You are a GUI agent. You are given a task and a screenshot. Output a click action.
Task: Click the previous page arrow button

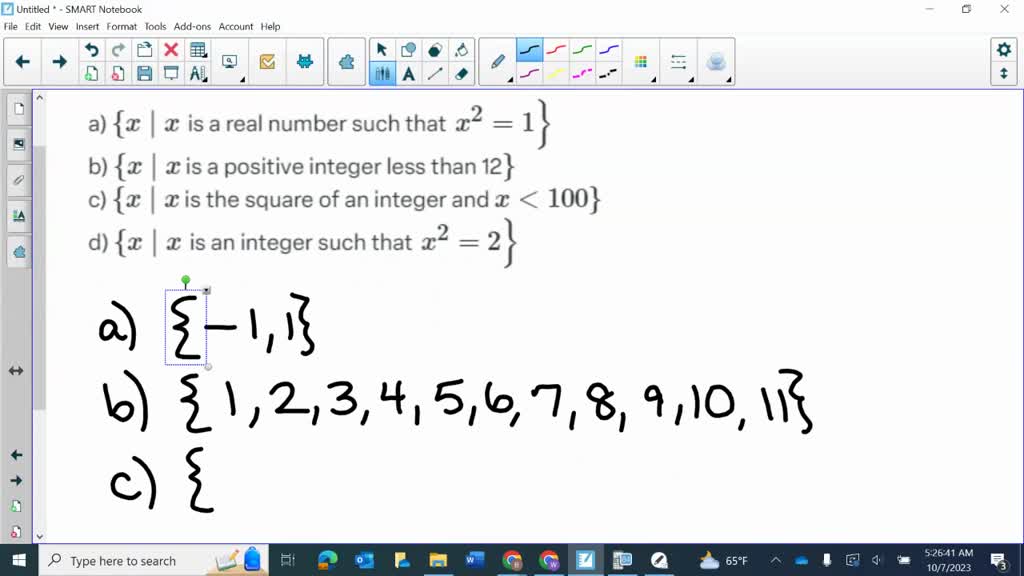(22, 61)
